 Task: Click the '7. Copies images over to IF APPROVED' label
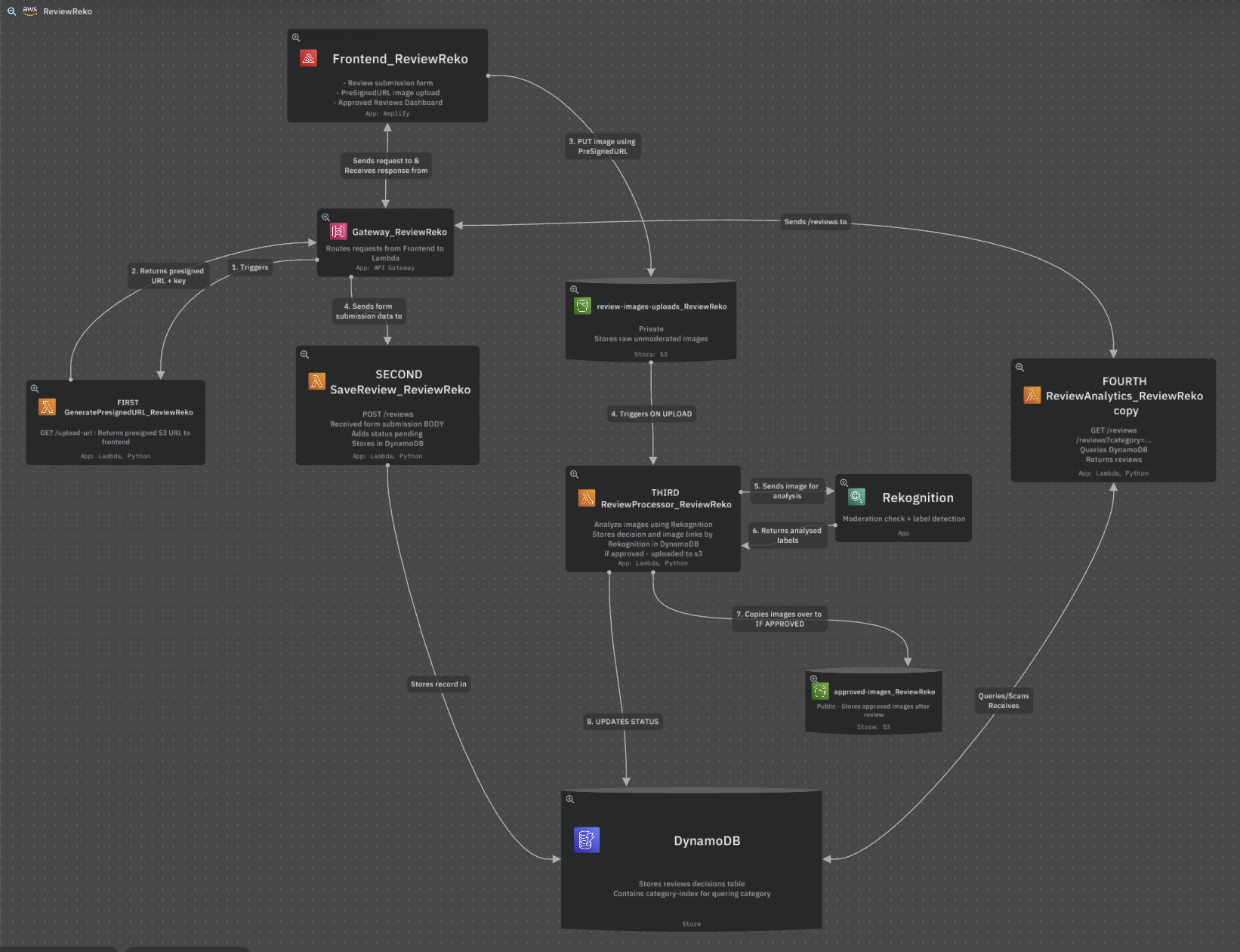(779, 619)
